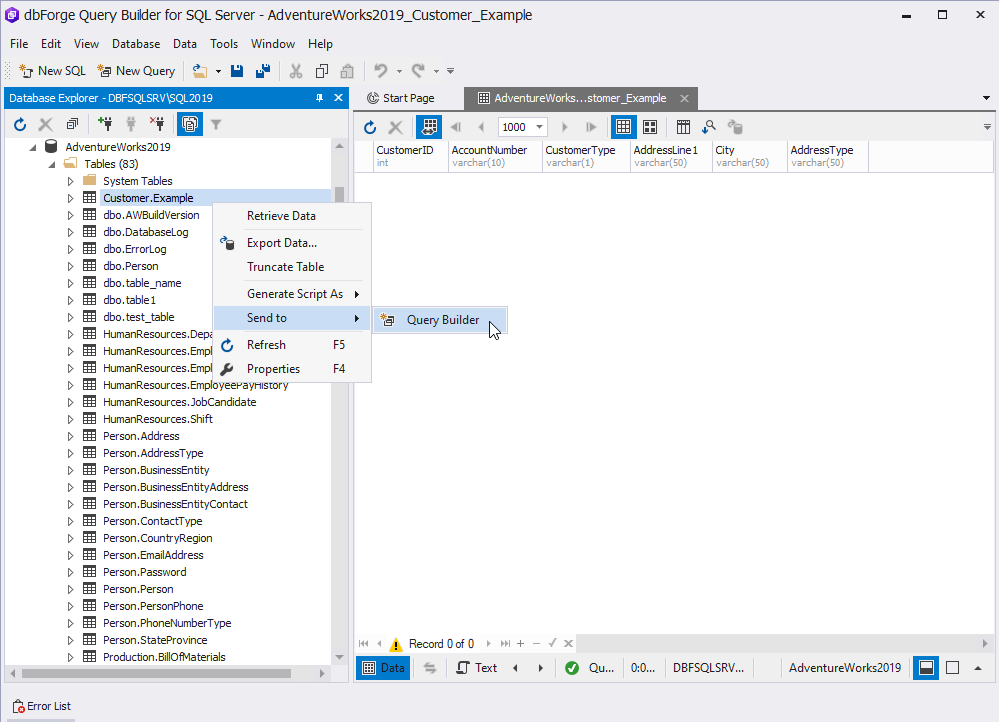Switch to Data view at bottom
The image size is (999, 722).
(x=383, y=668)
